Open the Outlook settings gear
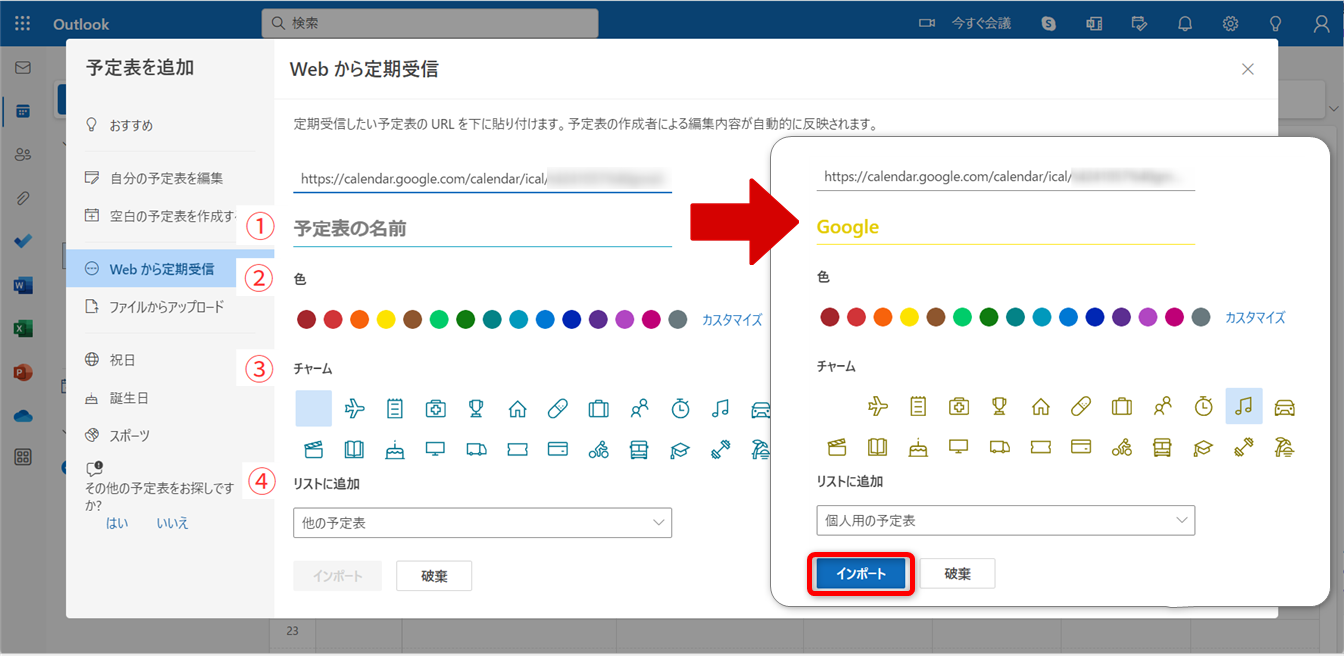Image resolution: width=1344 pixels, height=656 pixels. [1230, 24]
